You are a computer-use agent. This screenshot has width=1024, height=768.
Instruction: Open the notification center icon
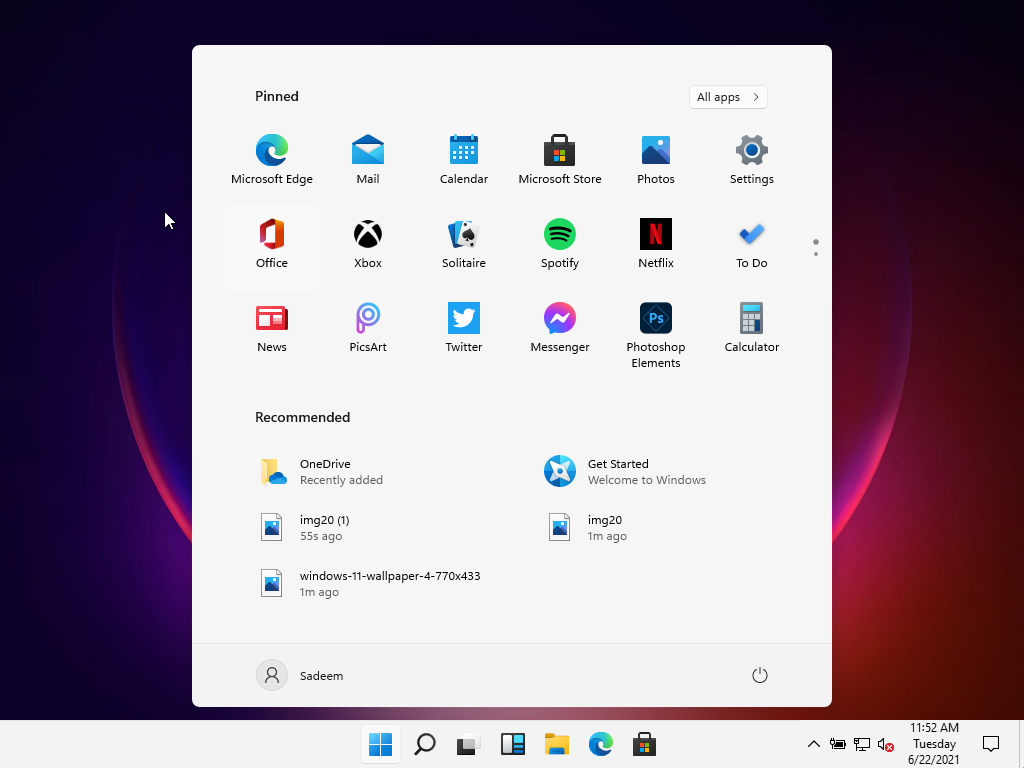[x=991, y=744]
